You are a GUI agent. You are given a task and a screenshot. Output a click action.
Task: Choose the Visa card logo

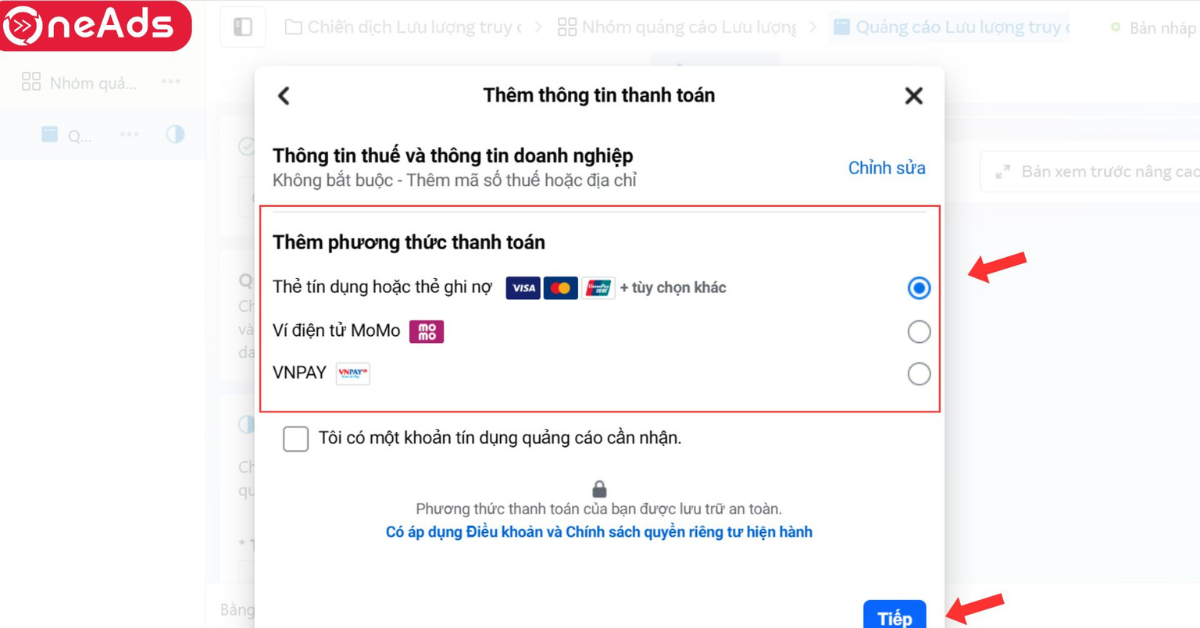click(x=523, y=288)
